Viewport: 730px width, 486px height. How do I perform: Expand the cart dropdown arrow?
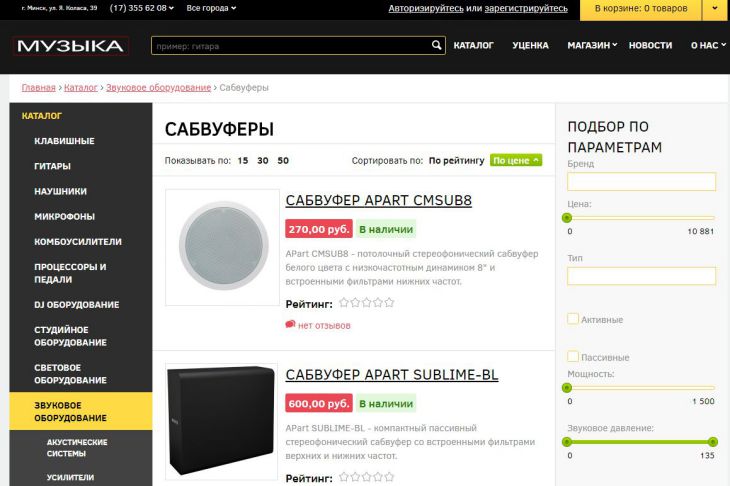[x=715, y=8]
